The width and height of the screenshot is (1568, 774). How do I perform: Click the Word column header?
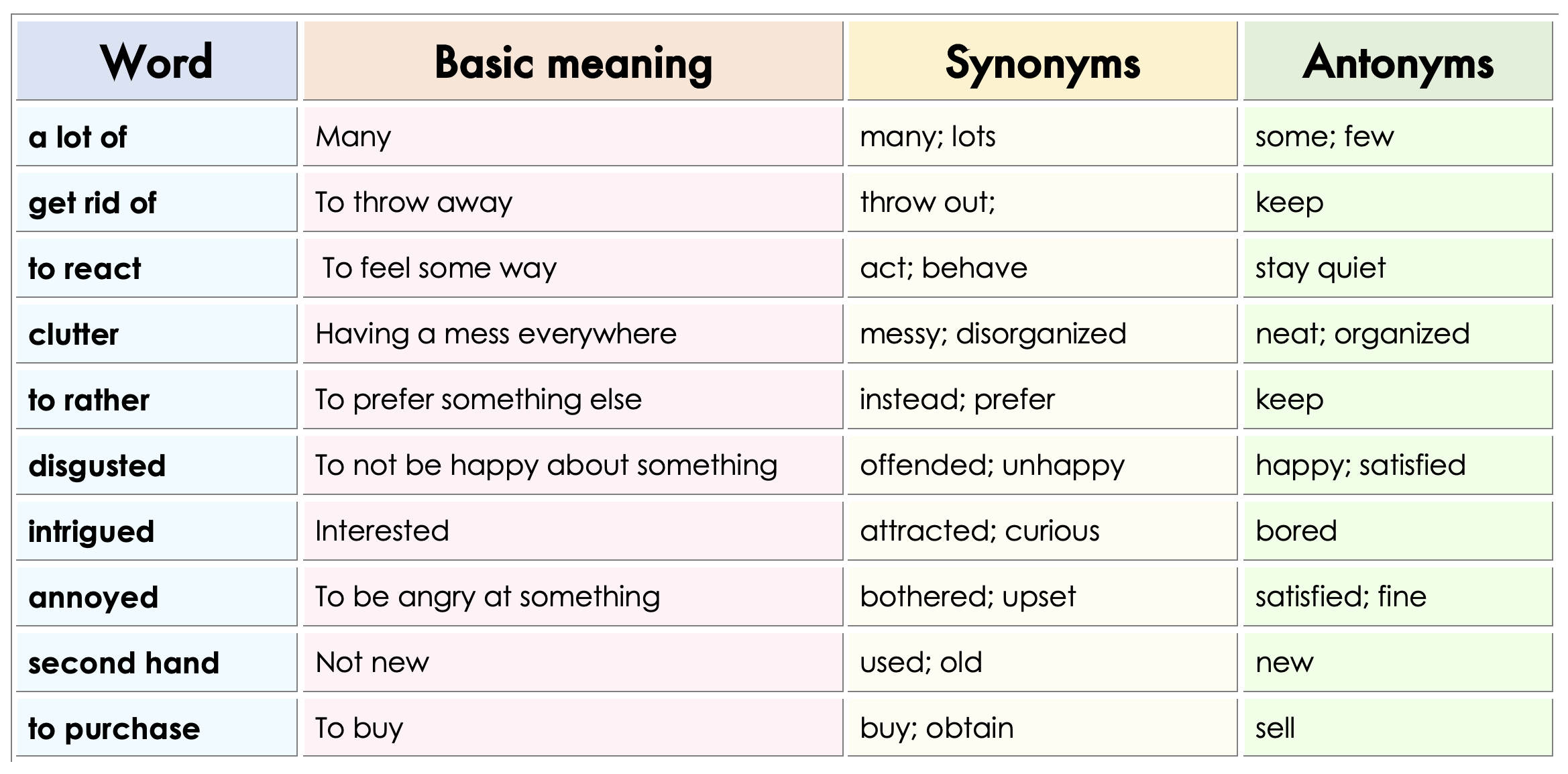pos(156,62)
